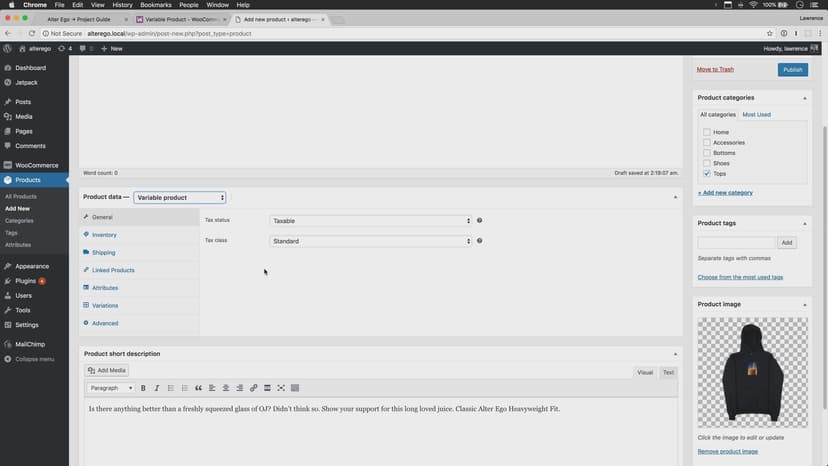Click the product tags input field
828x466 pixels.
[x=736, y=243]
